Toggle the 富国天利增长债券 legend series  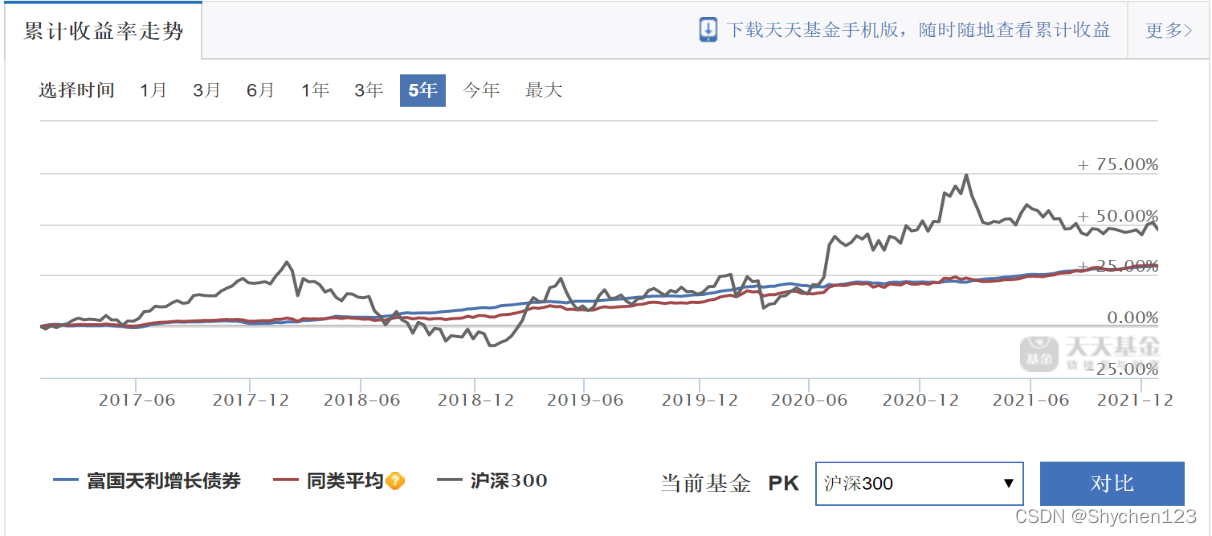point(147,481)
